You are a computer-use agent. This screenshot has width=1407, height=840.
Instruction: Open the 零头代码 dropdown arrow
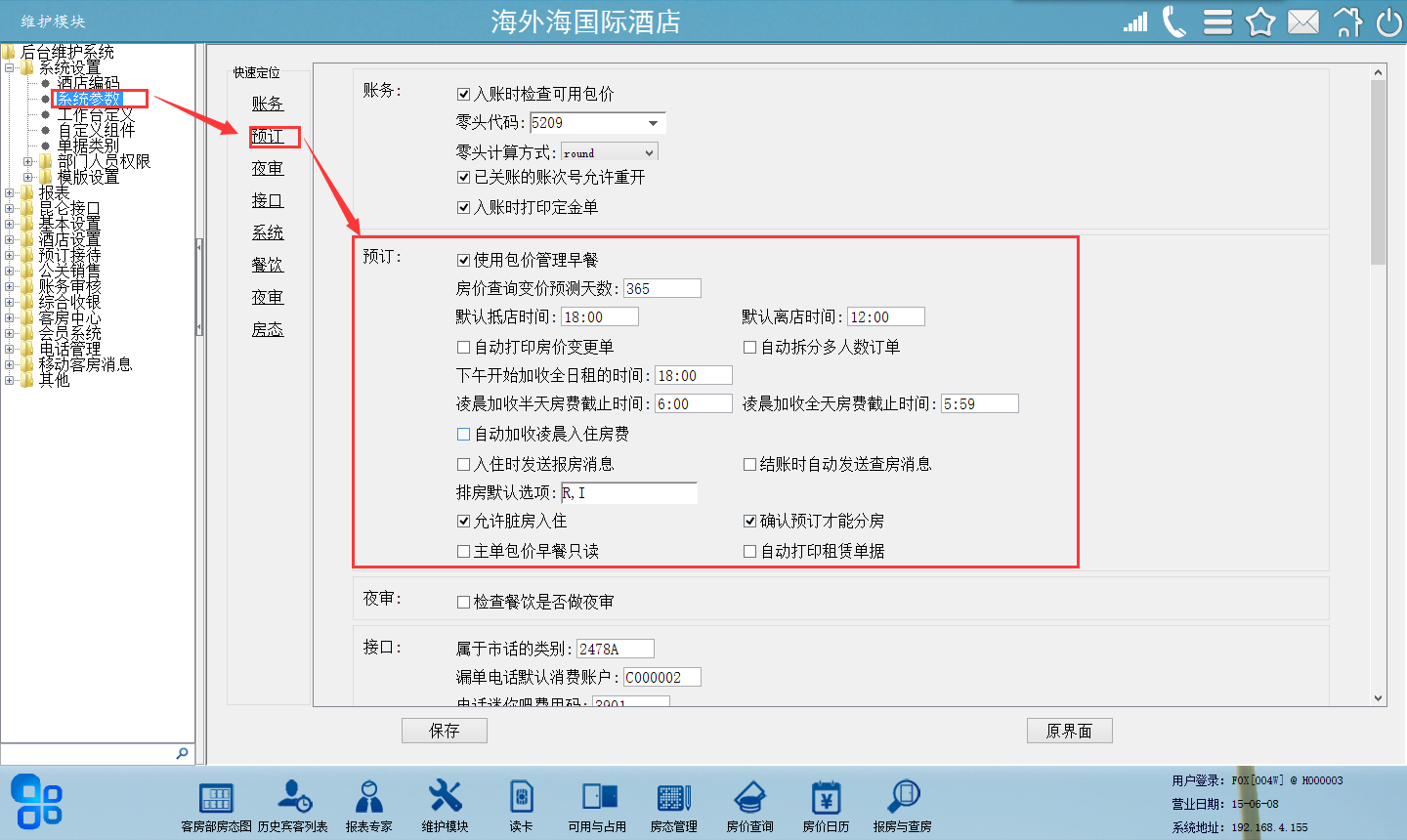point(653,123)
